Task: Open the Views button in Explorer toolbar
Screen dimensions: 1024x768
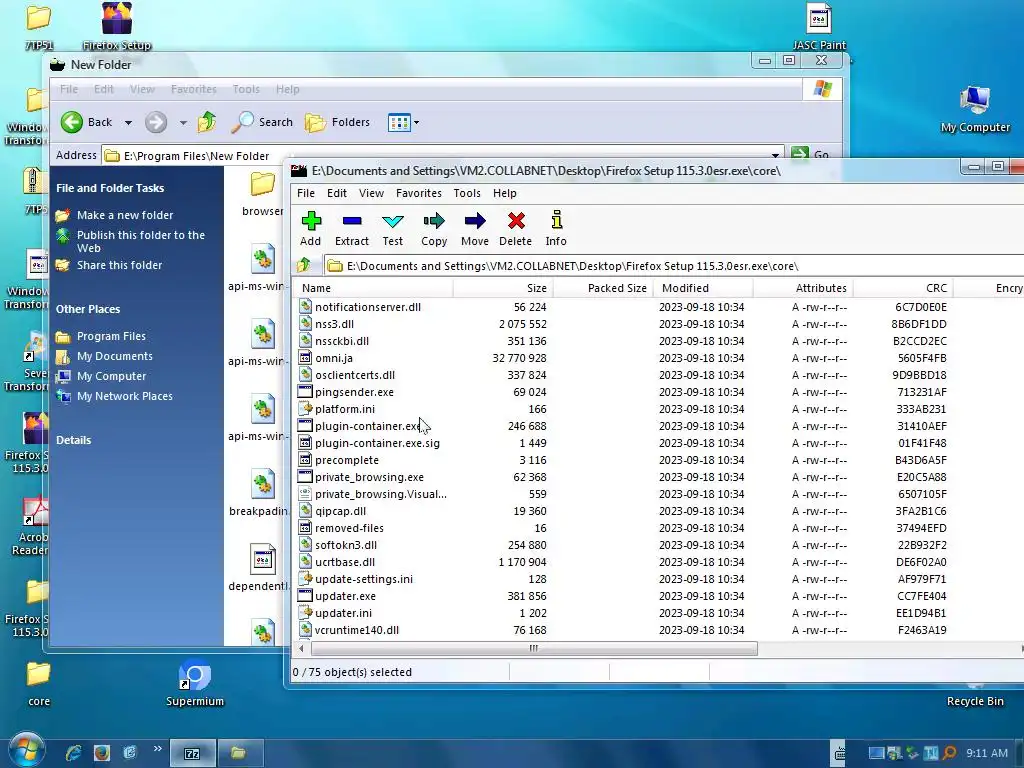Action: point(399,122)
